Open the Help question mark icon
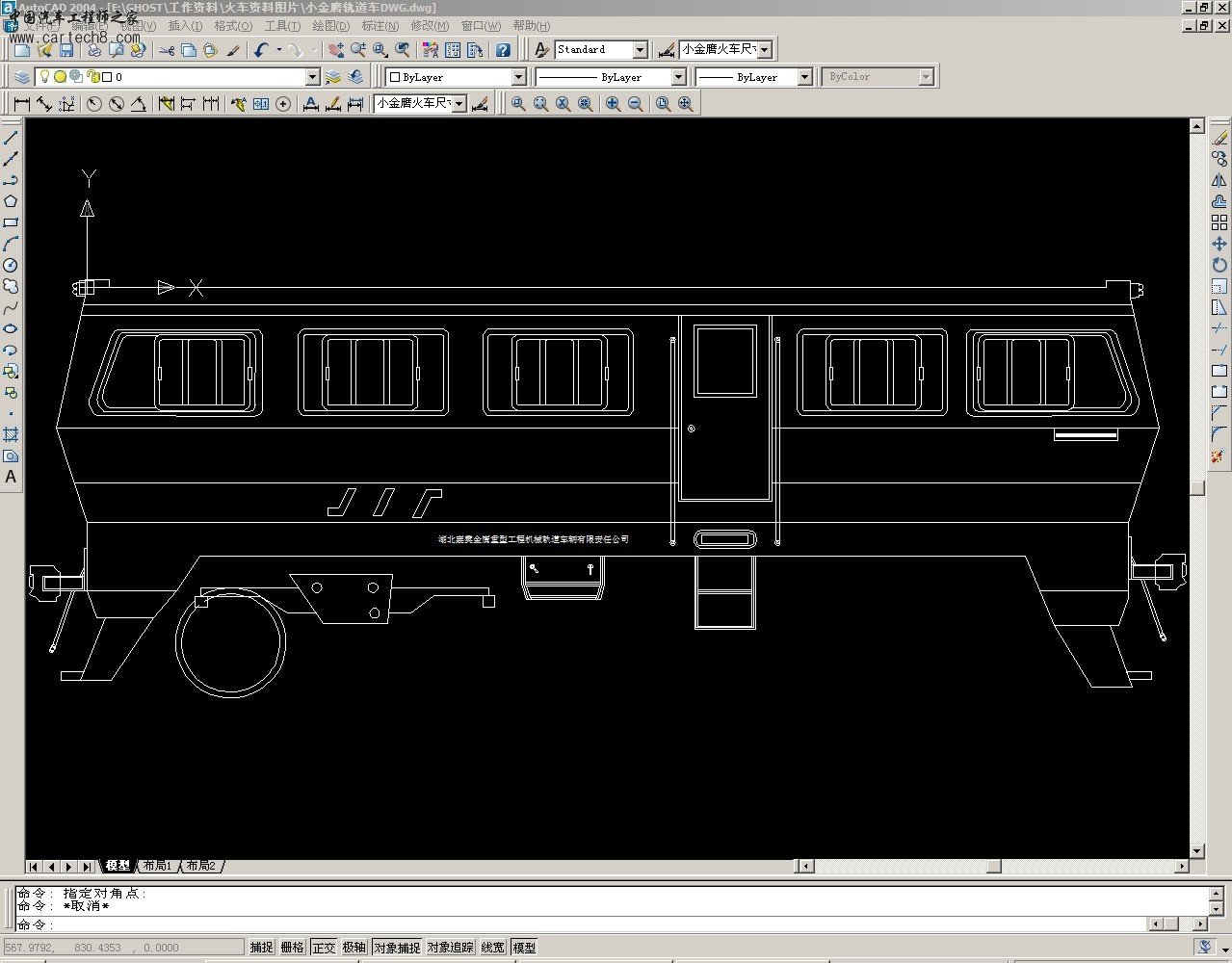Screen dimensions: 1232x963 pos(503,50)
